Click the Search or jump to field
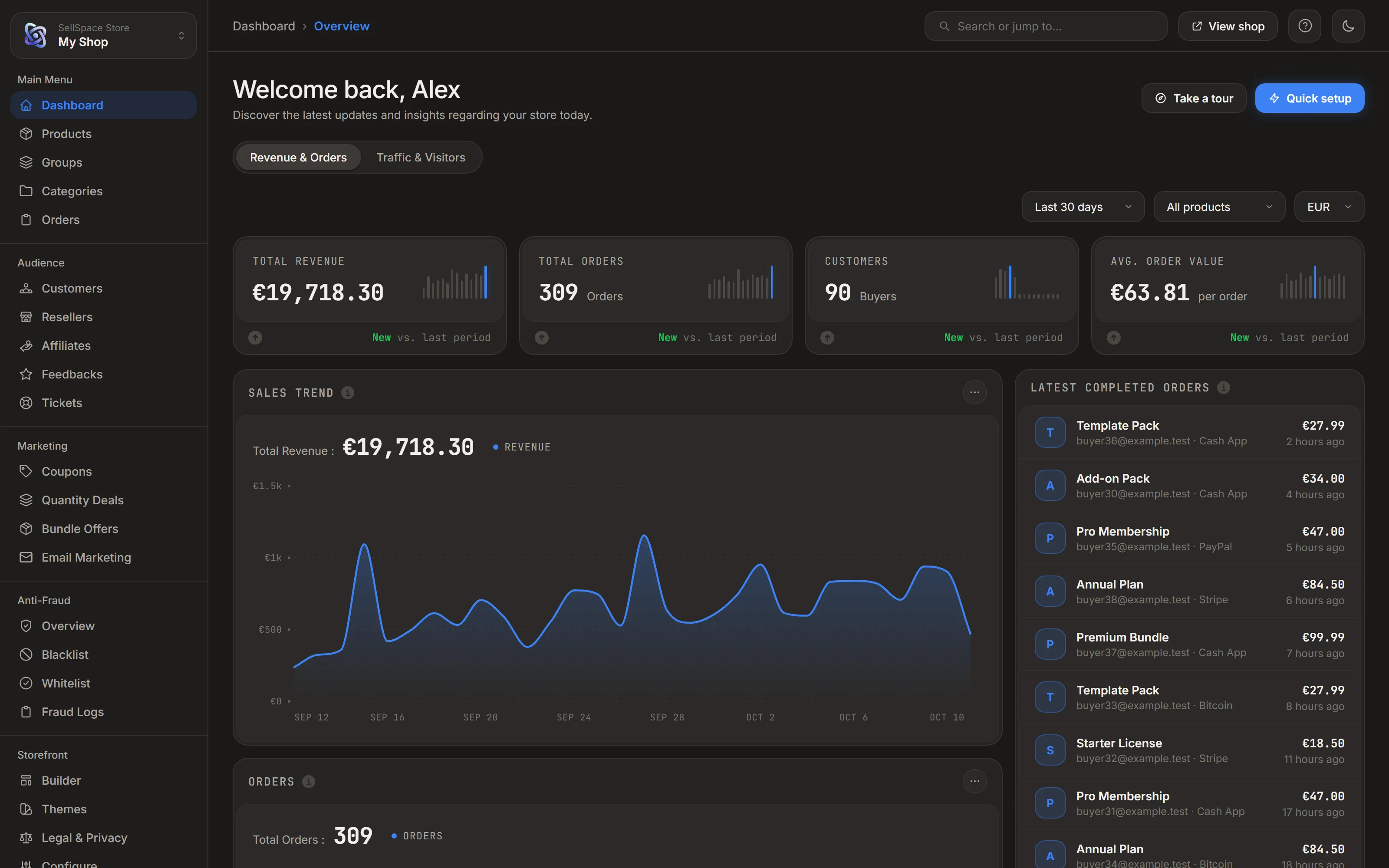Screen dimensions: 1389x868 1045,26
